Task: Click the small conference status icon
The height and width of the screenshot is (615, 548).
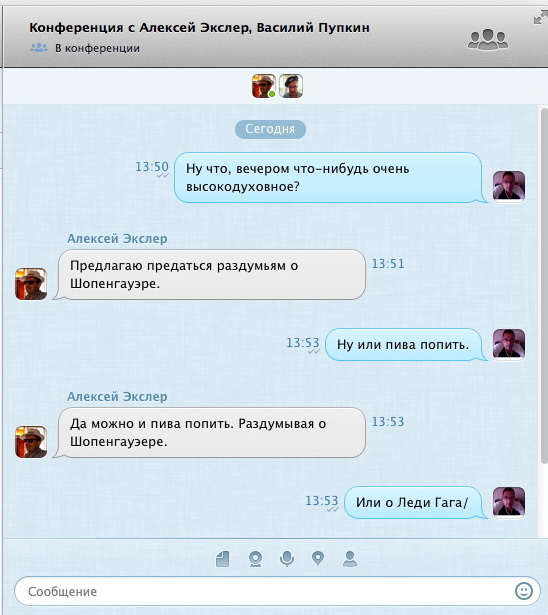Action: (x=39, y=48)
